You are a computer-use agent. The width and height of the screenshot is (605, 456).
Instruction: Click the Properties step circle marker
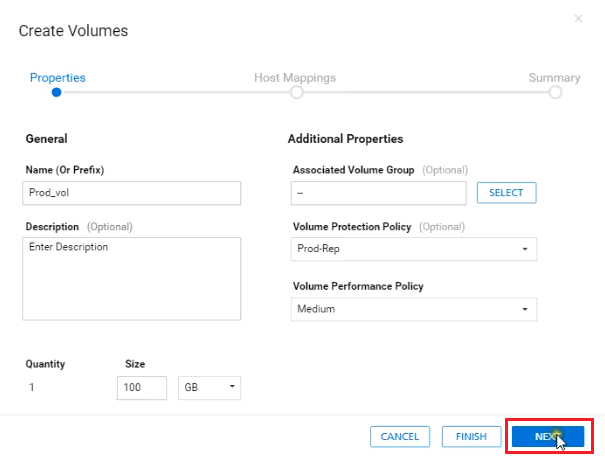[x=57, y=92]
